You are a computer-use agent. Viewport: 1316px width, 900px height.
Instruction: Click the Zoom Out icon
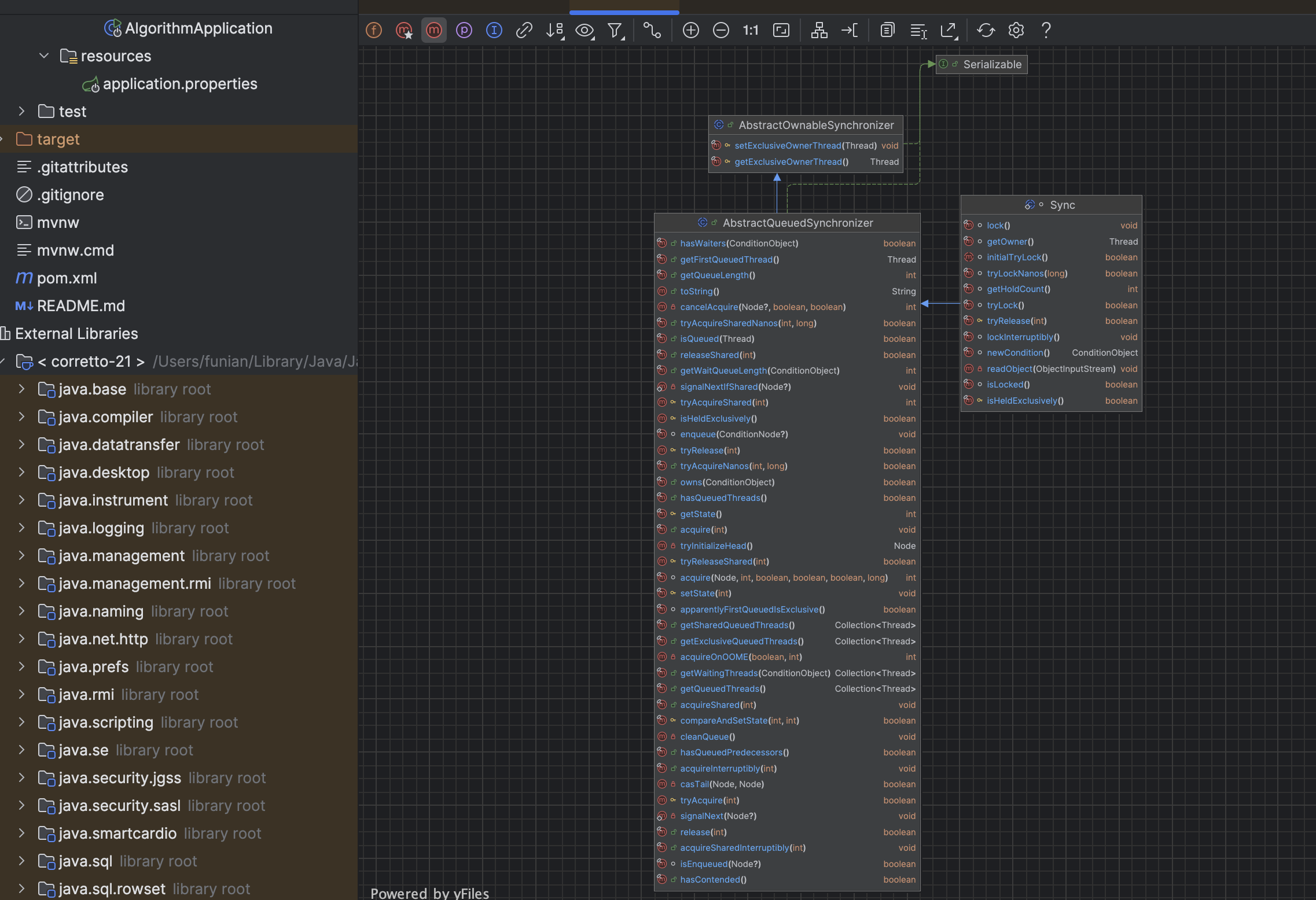(721, 30)
